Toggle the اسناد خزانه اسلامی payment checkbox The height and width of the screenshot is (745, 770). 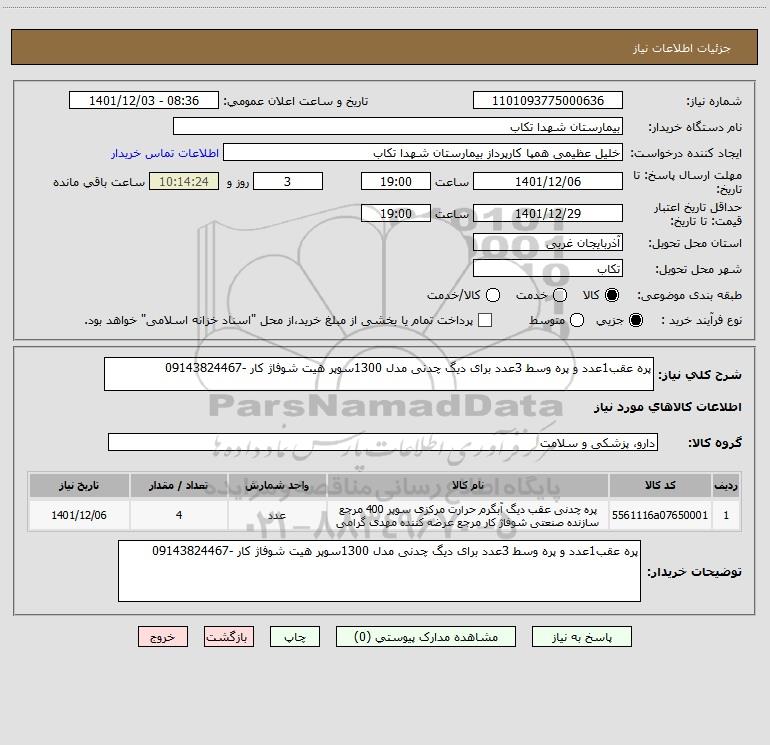click(485, 320)
